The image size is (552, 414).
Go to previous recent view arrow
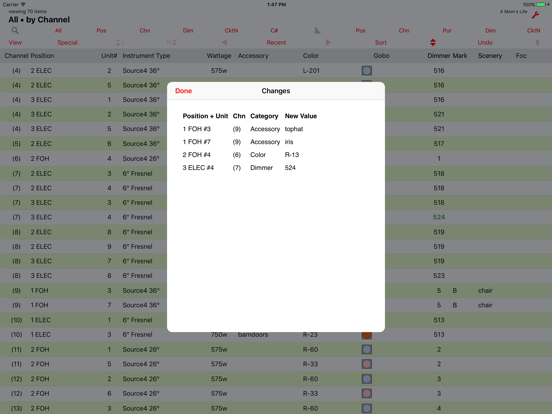(x=224, y=43)
